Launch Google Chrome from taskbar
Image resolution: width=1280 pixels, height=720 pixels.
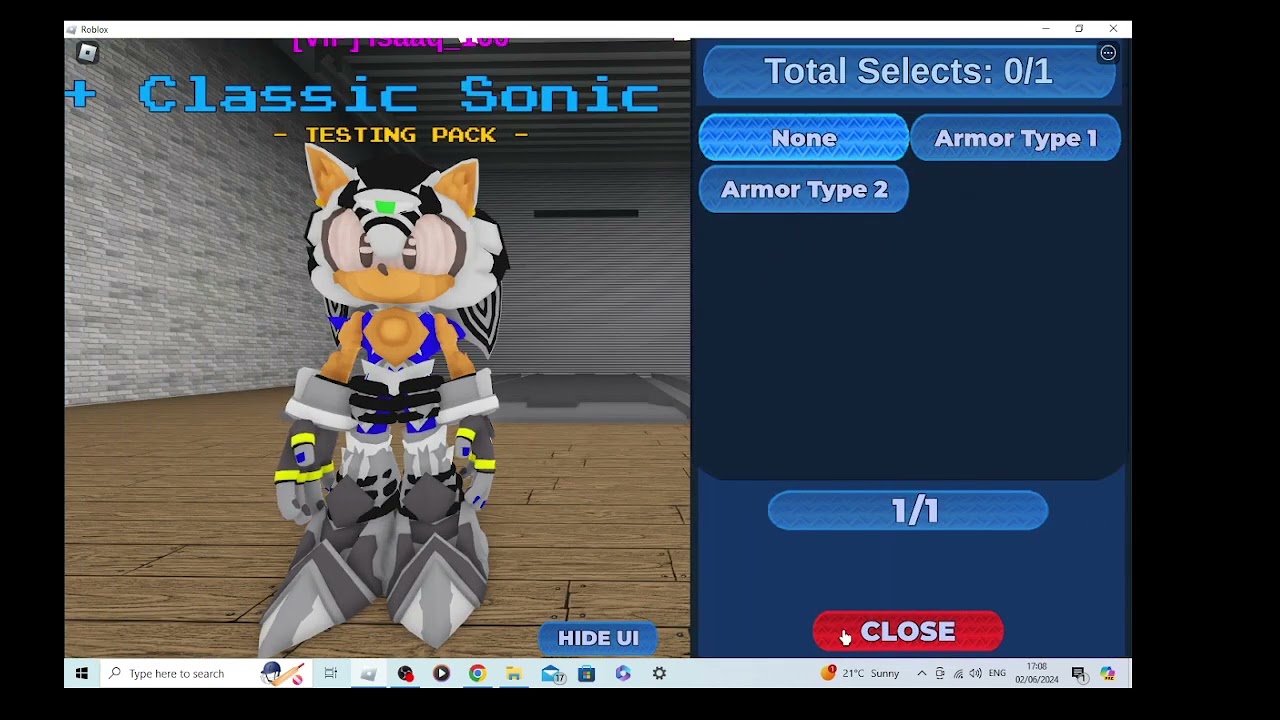point(477,674)
